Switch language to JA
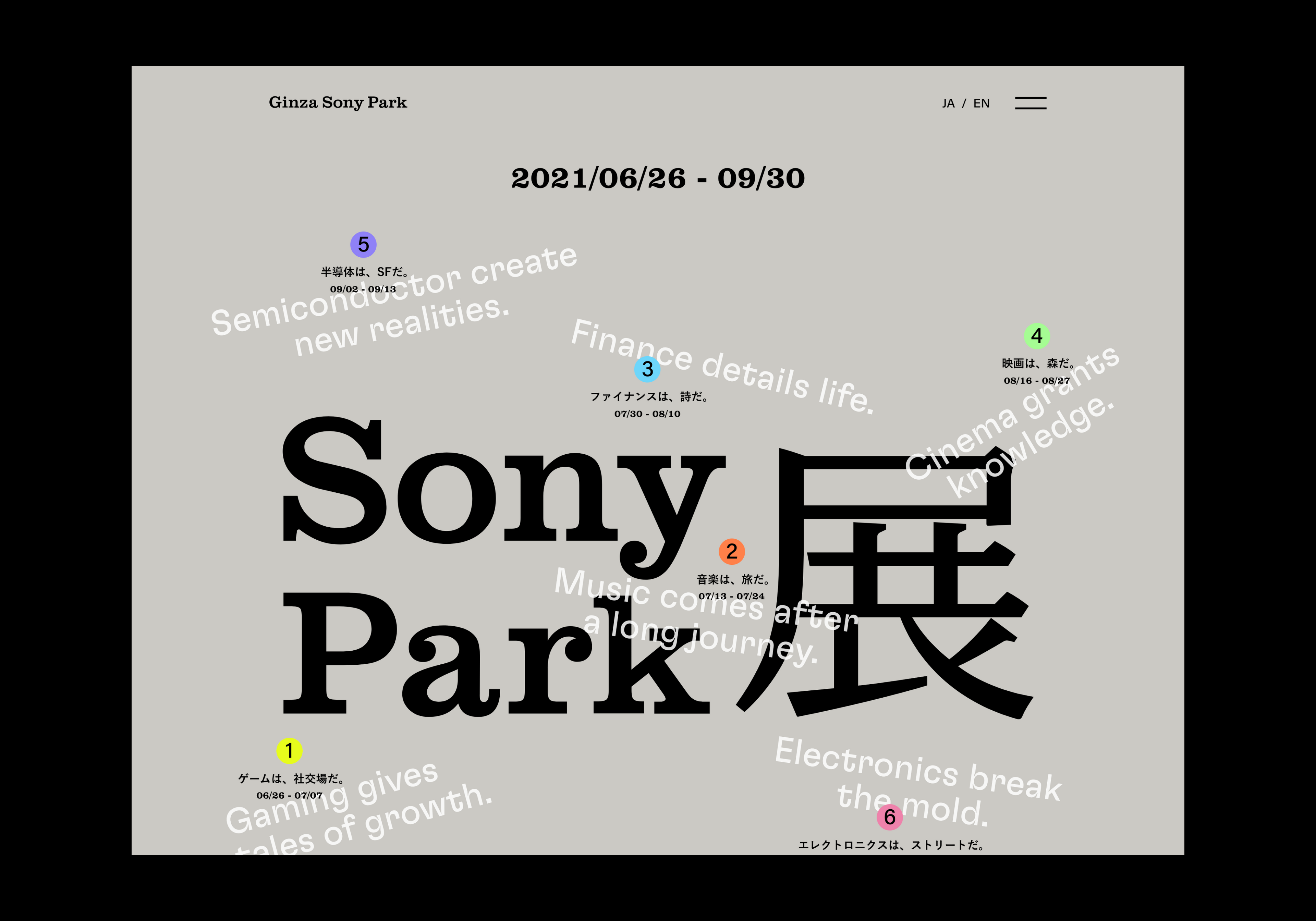 [x=948, y=104]
